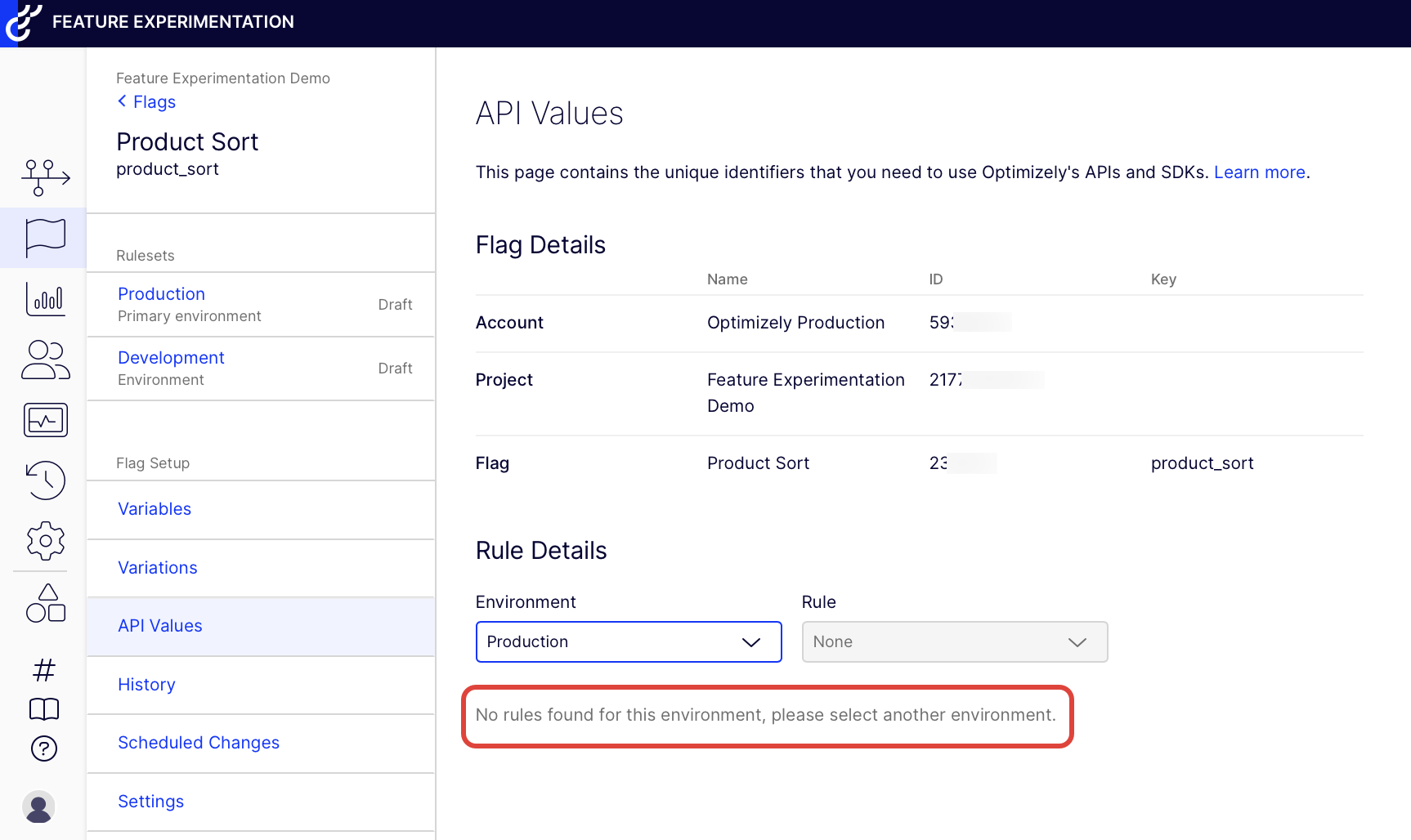1411x840 pixels.
Task: Open Scheduled Changes in flag menu
Action: point(199,743)
